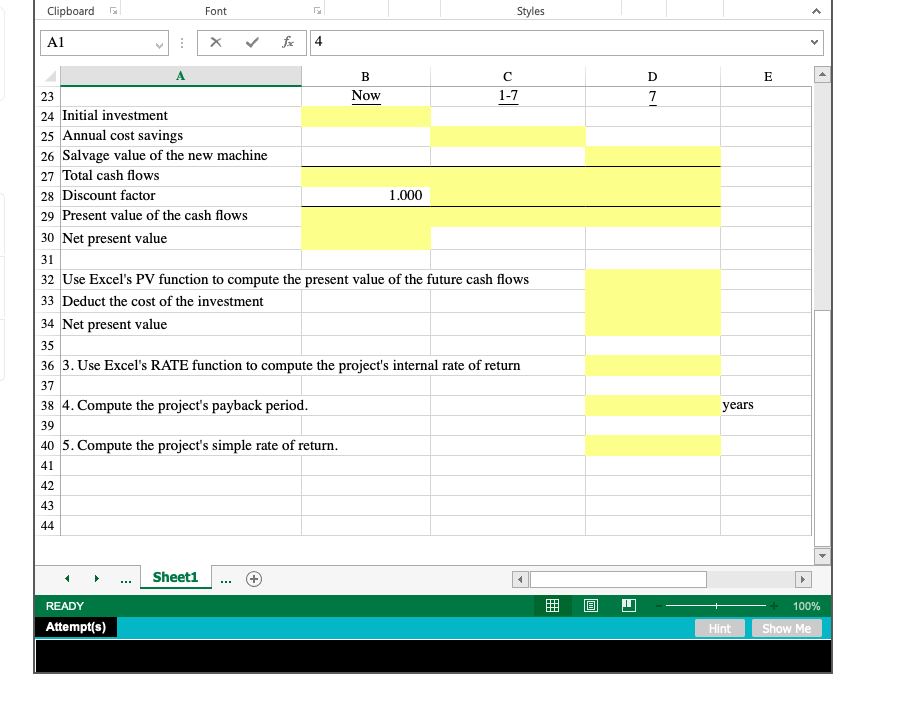Select the Normal view icon in status bar
The height and width of the screenshot is (716, 900).
552,605
